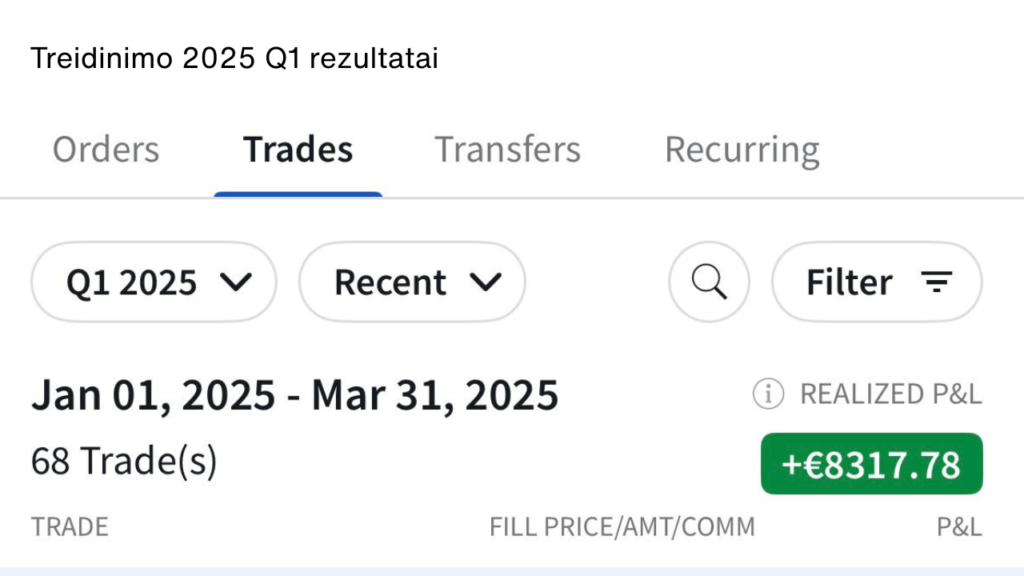
Task: Click the info icon beside Realized P&L
Action: [768, 395]
